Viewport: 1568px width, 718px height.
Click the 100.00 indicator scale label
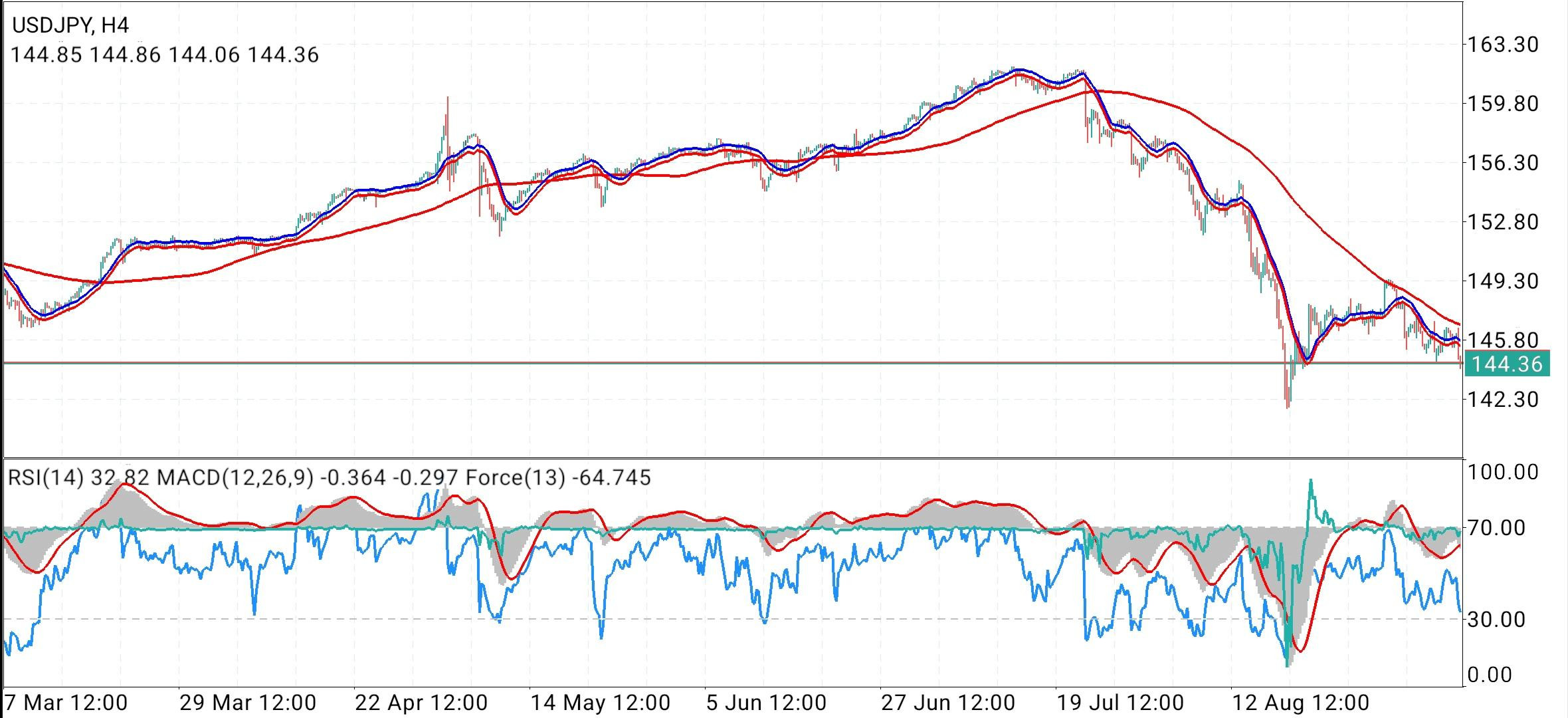click(1502, 473)
